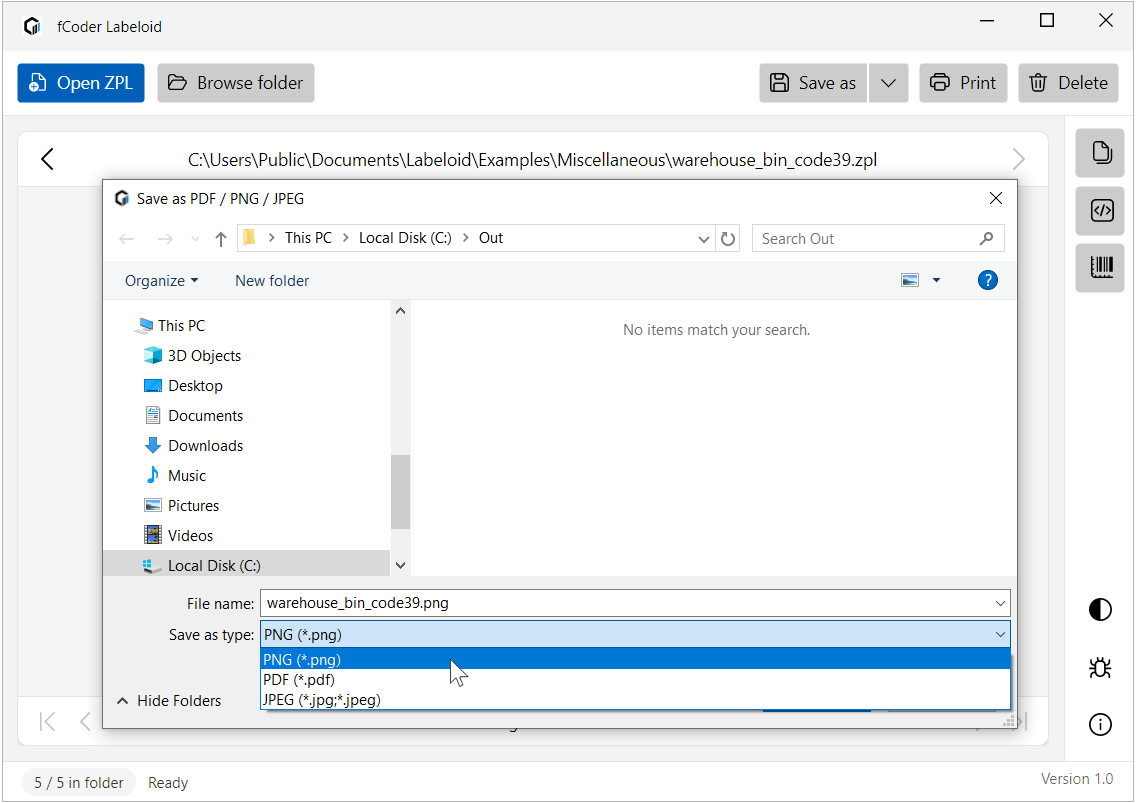Choose JPEG (*.jpg;*.jpeg) from type list
Viewport: 1136px width, 803px height.
[x=635, y=700]
